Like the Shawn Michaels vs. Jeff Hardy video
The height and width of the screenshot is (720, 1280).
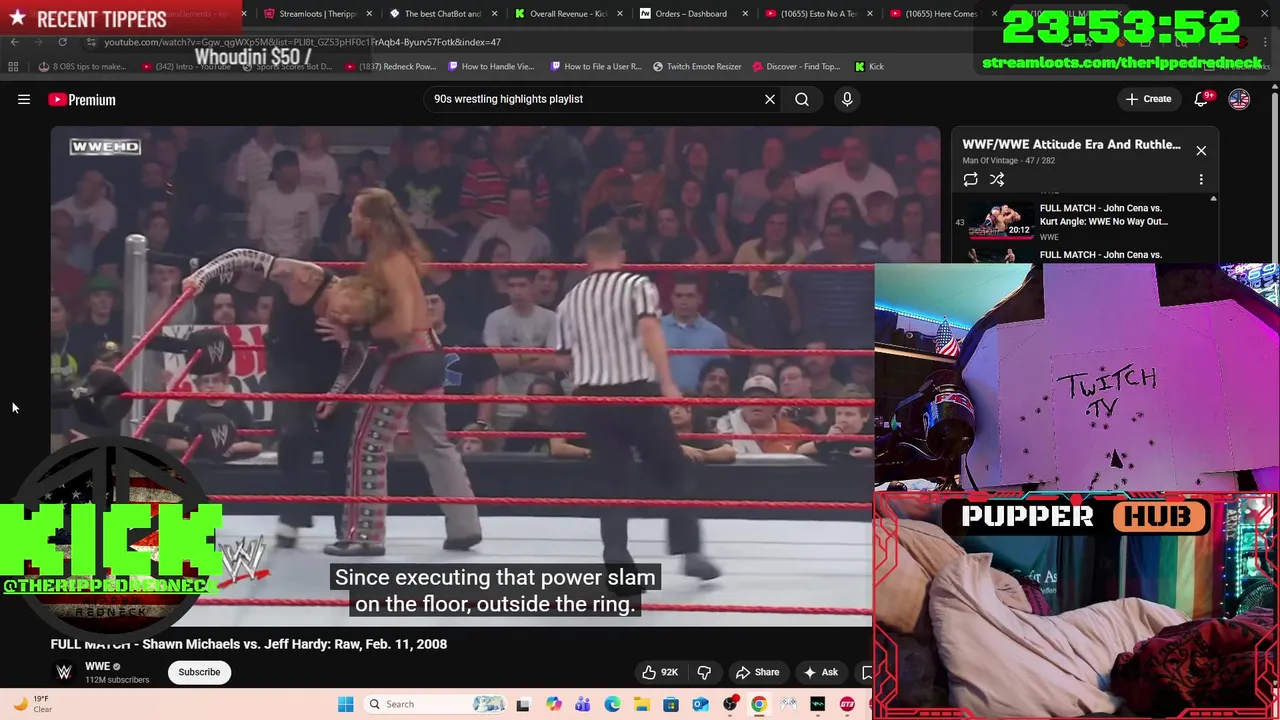coord(660,672)
